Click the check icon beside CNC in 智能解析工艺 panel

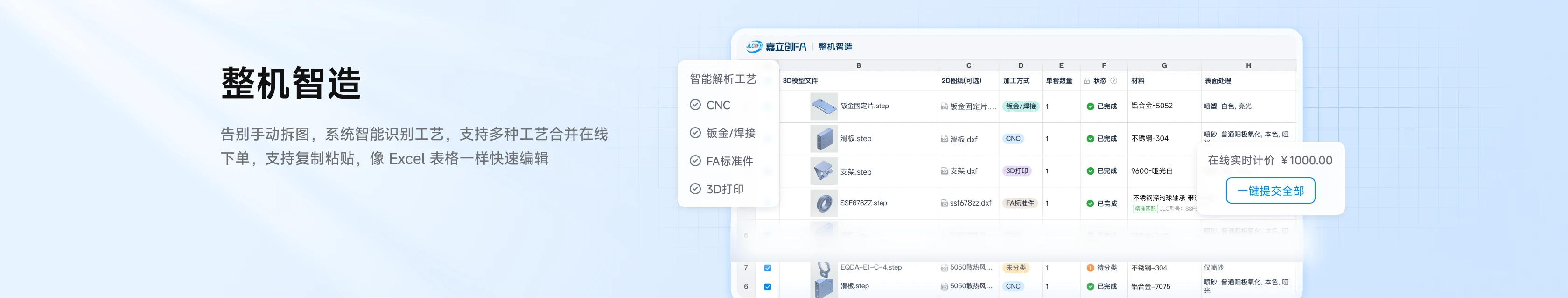click(695, 105)
